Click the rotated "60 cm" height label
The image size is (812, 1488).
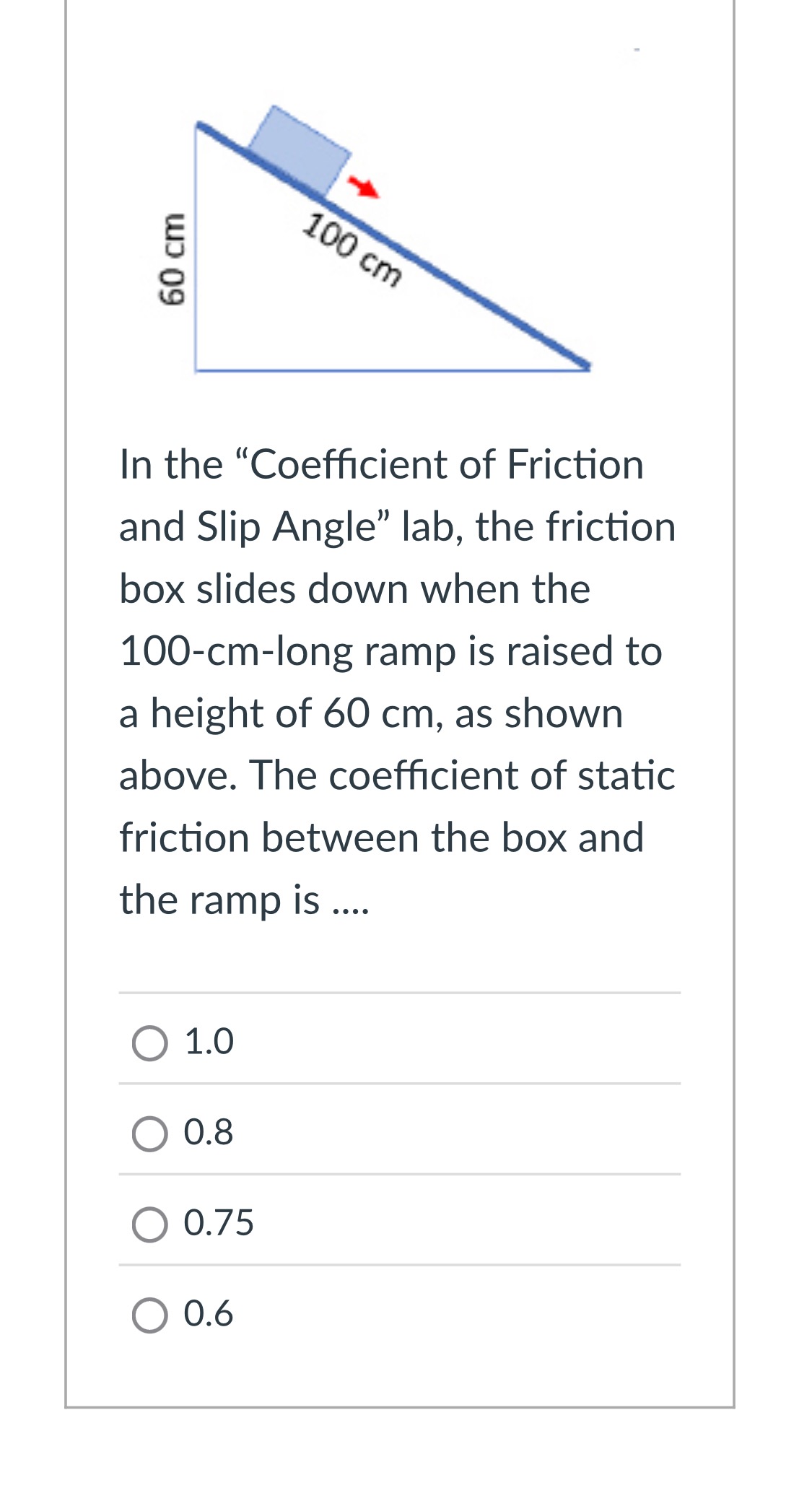coord(172,258)
